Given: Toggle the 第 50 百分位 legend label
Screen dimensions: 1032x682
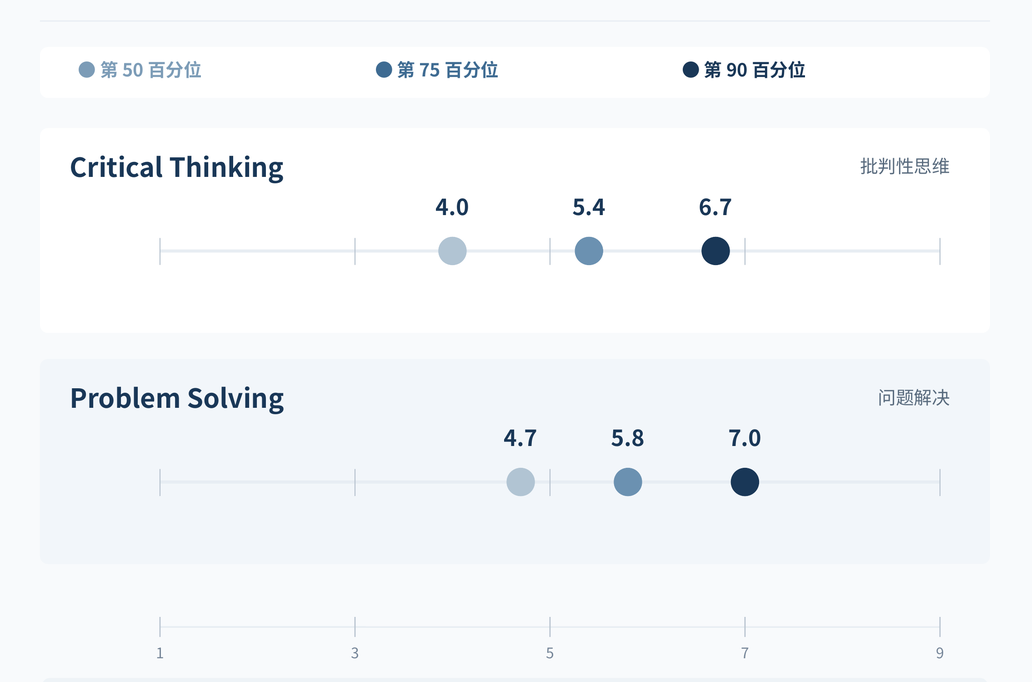Looking at the screenshot, I should click(151, 70).
